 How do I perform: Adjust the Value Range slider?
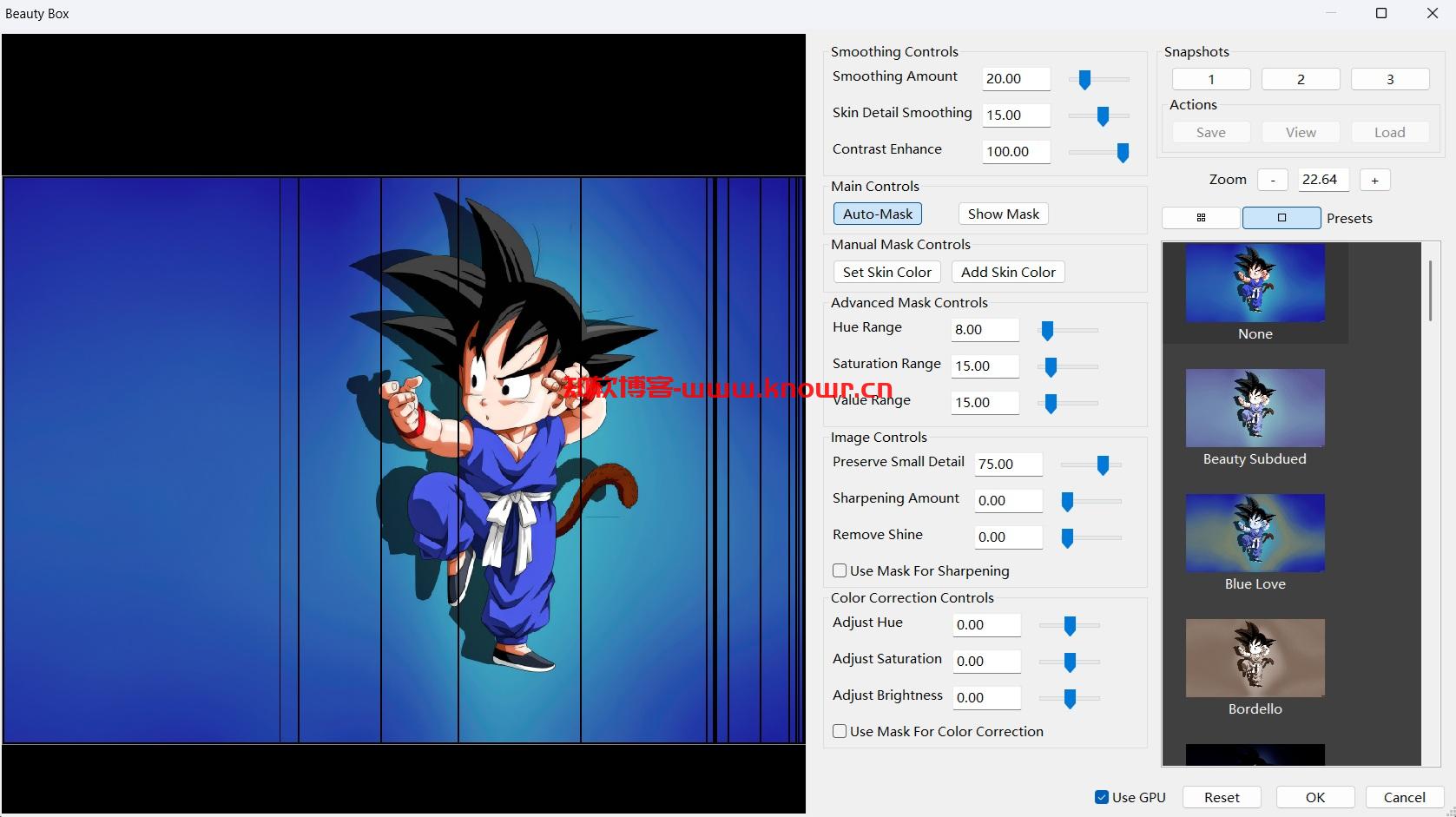click(1068, 403)
